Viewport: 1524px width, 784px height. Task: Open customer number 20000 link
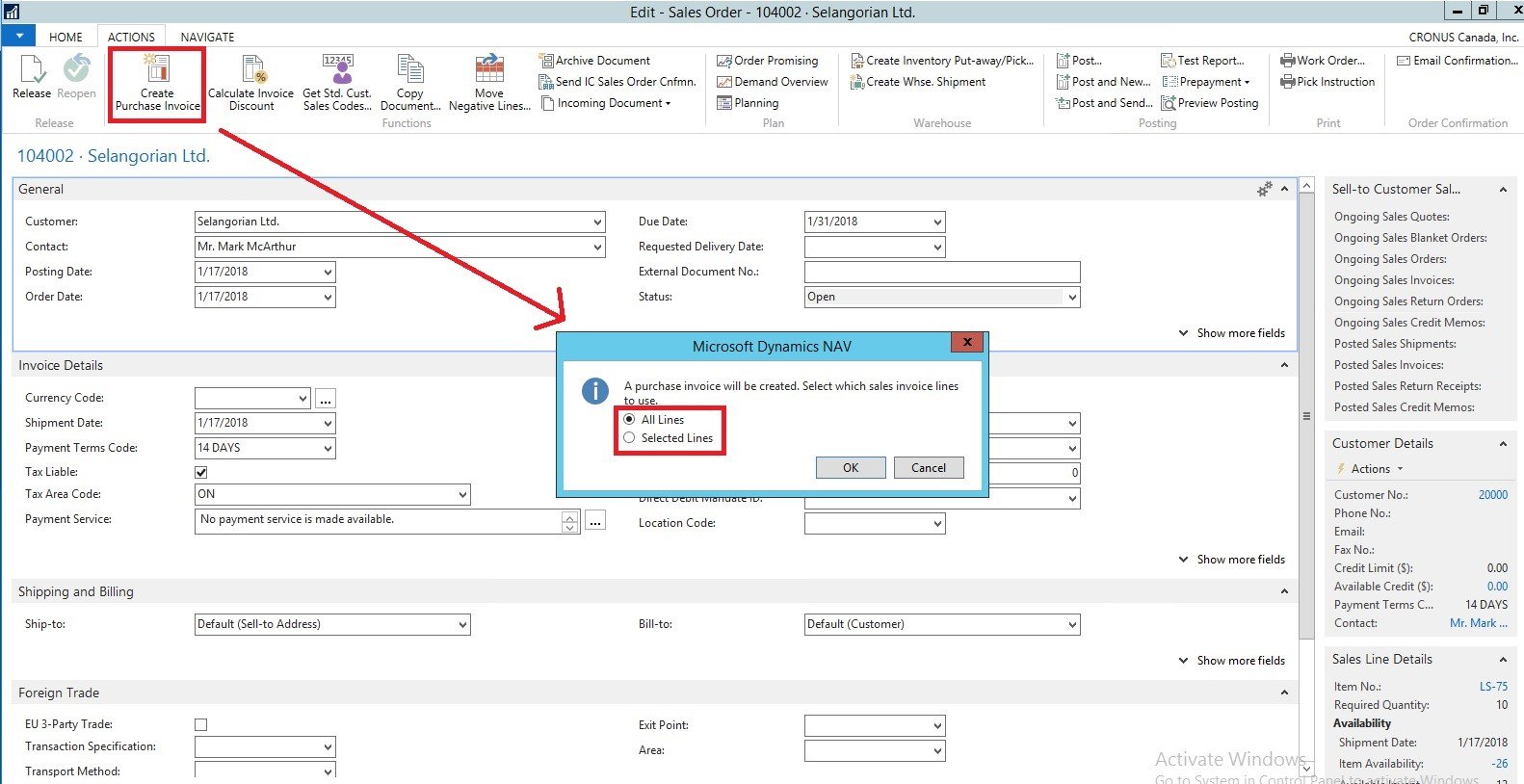tap(1492, 495)
